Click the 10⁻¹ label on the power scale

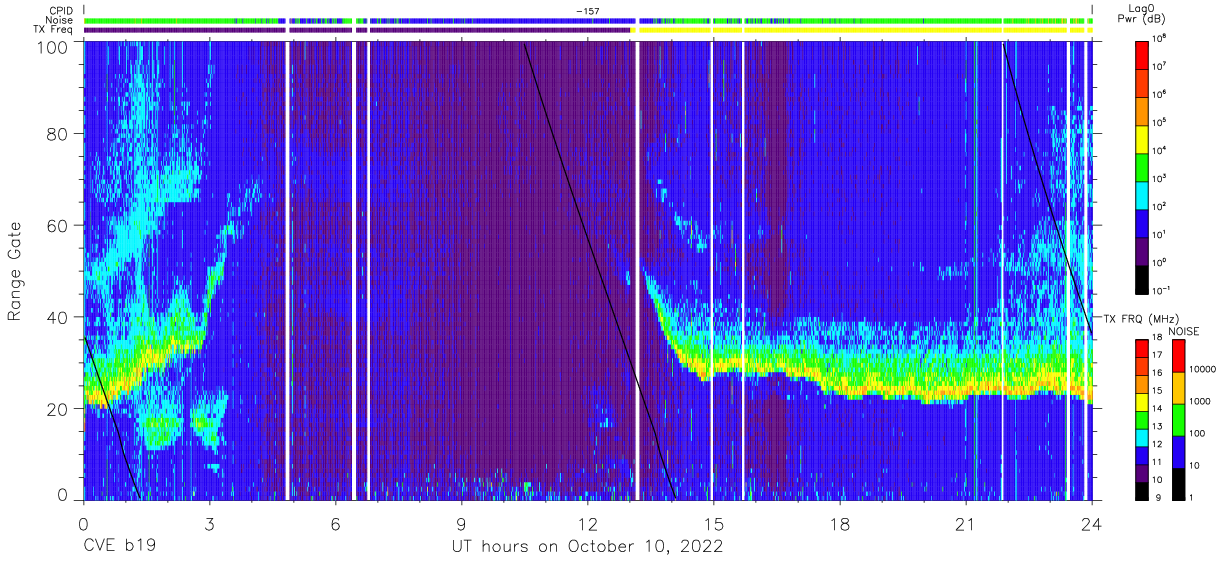point(1162,290)
